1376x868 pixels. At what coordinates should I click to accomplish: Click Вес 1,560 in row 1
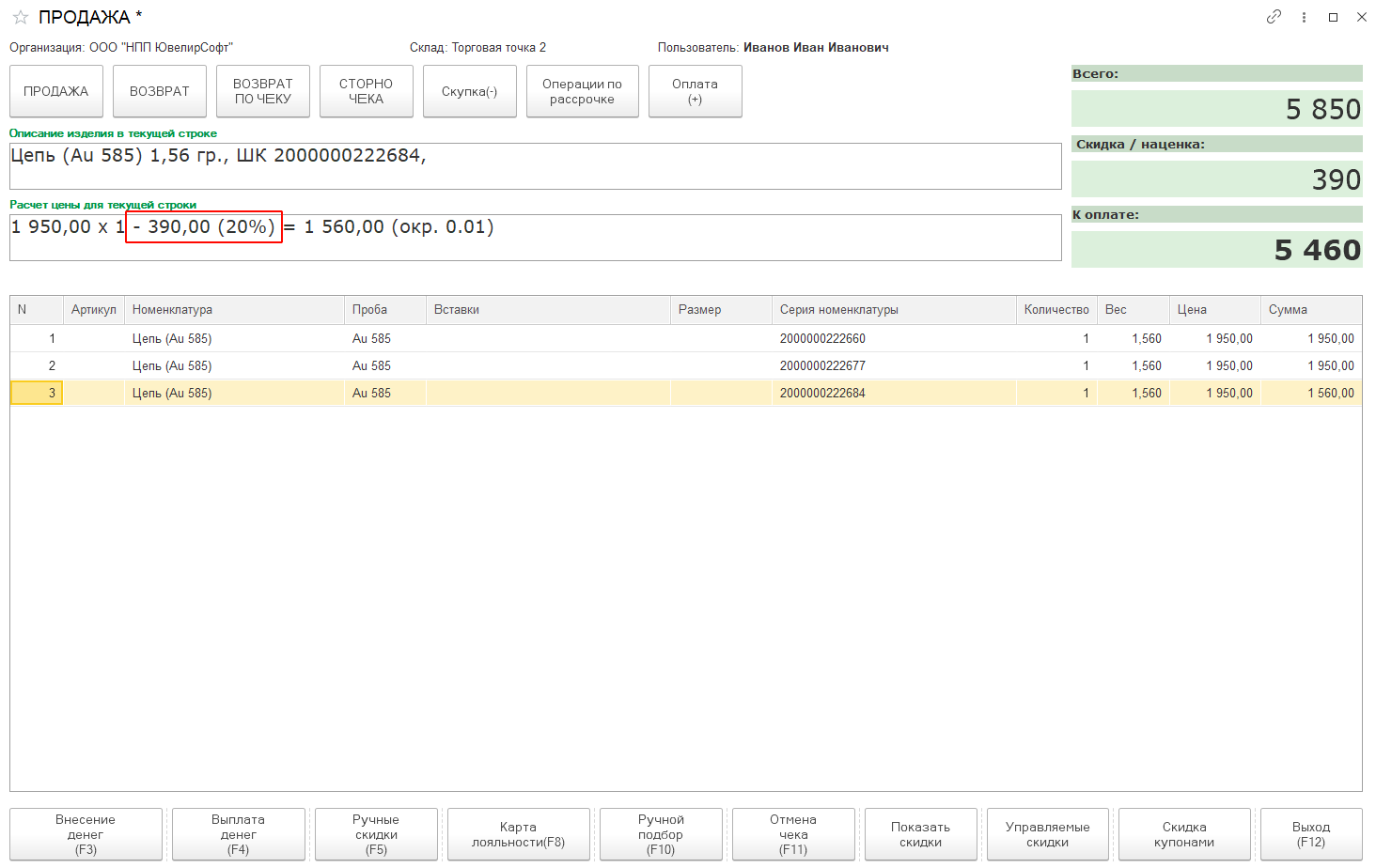tap(1134, 339)
